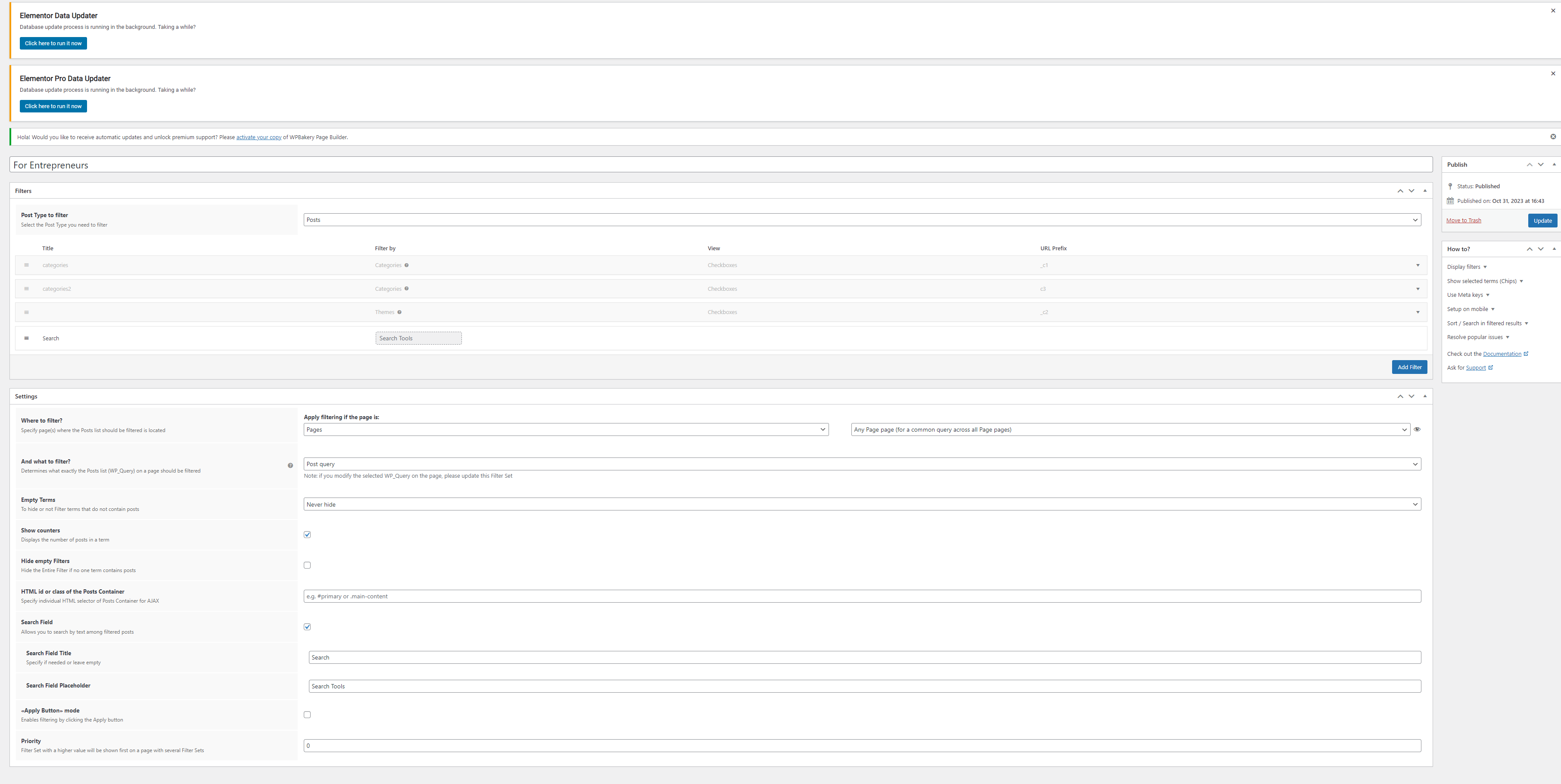Enable Apply Button mode checkbox
This screenshot has width=1561, height=784.
pyautogui.click(x=307, y=715)
